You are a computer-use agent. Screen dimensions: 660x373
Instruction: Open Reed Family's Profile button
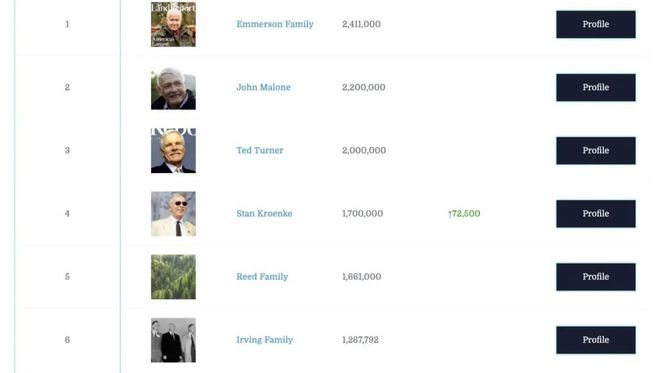tap(596, 277)
